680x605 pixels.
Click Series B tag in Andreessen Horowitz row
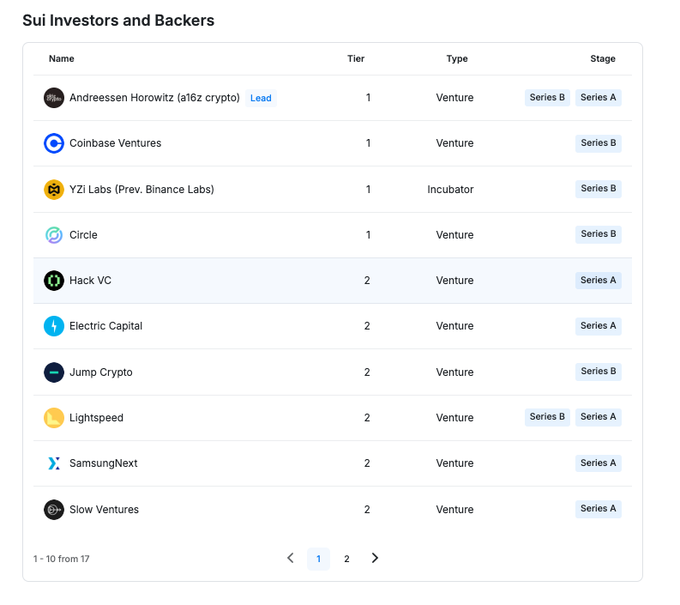pos(547,98)
